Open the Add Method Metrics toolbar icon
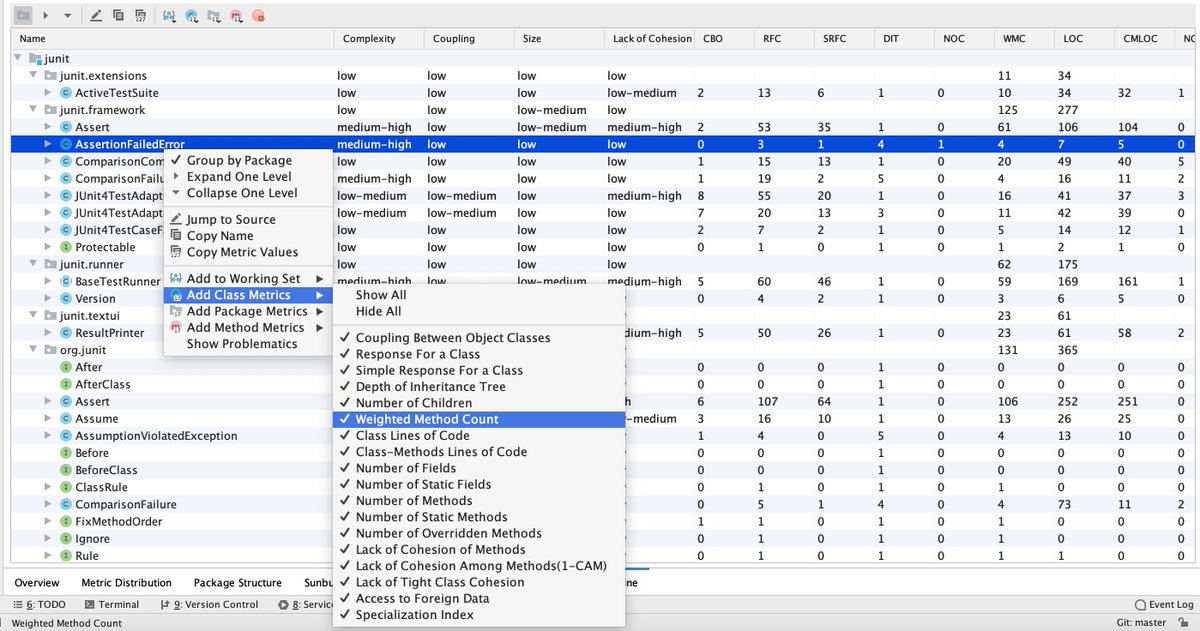The height and width of the screenshot is (631, 1200). (x=236, y=15)
